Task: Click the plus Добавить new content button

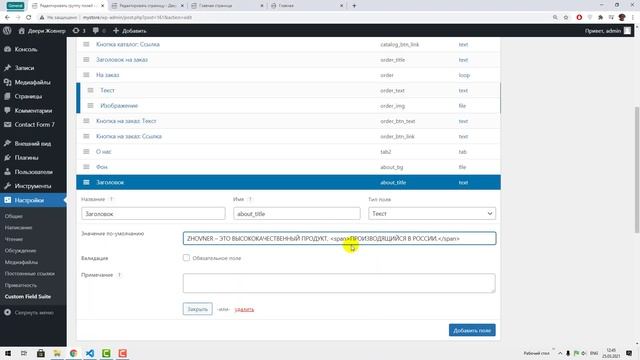Action: 129,31
